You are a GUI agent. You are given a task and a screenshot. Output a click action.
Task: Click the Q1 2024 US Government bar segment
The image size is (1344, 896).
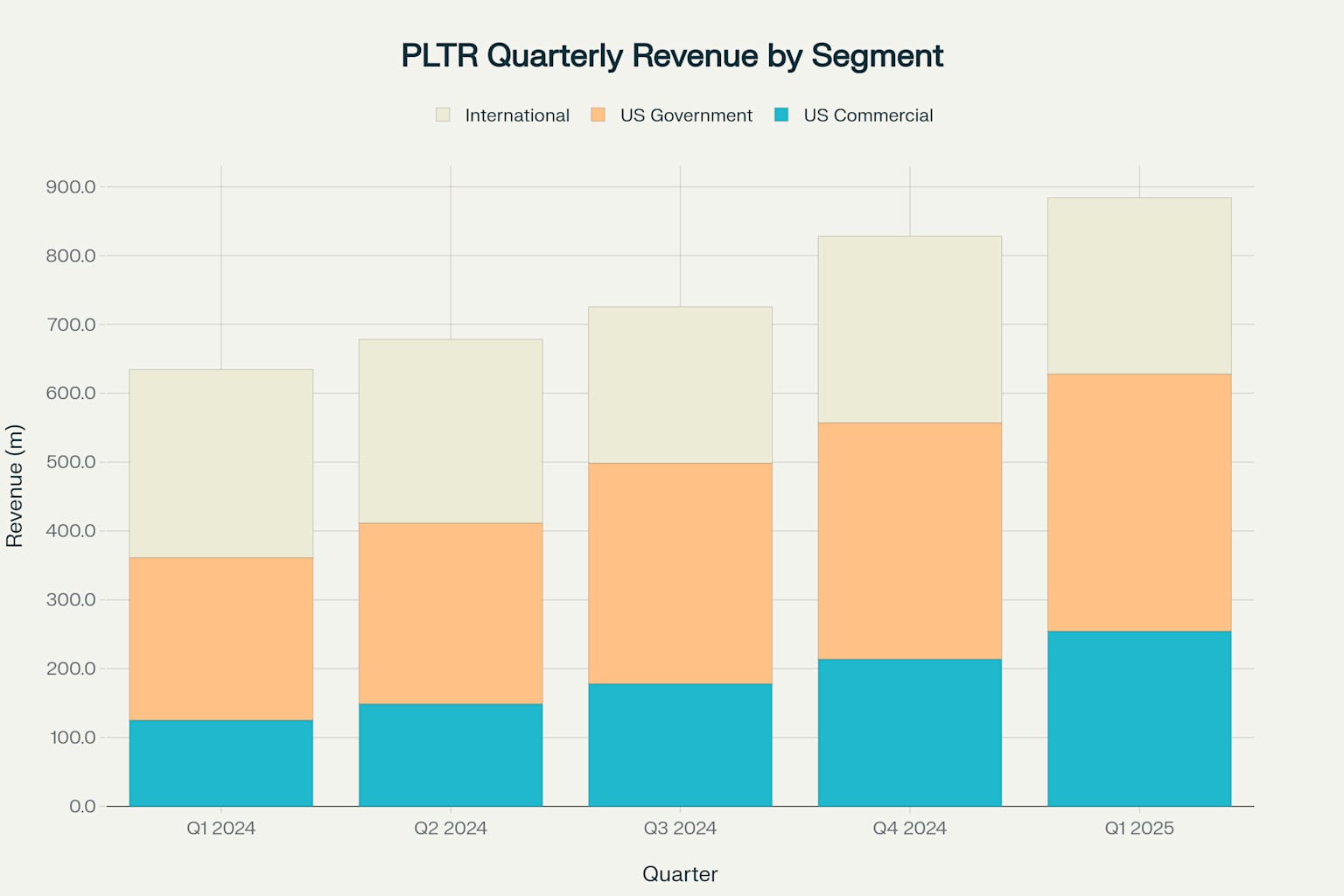pos(221,639)
